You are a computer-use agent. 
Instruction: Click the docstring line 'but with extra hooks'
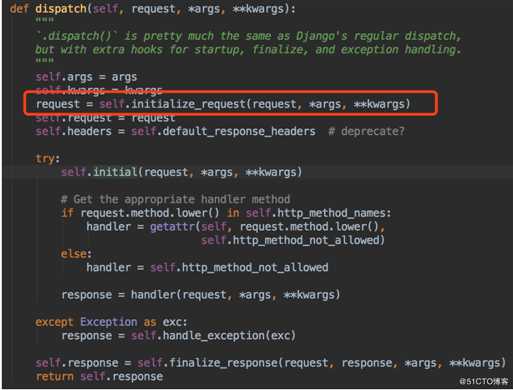coord(248,50)
